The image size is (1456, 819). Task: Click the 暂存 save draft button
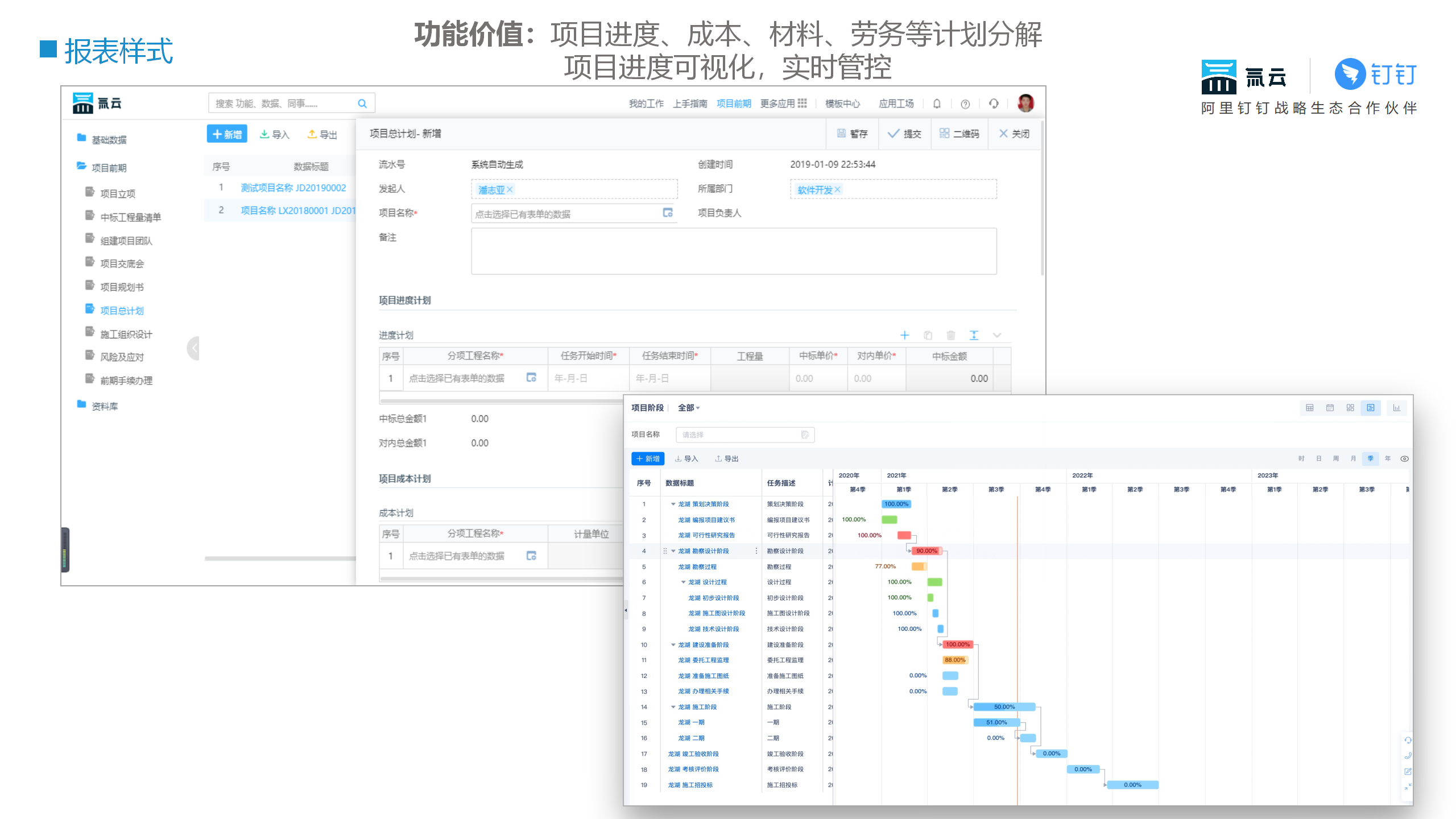coord(852,134)
